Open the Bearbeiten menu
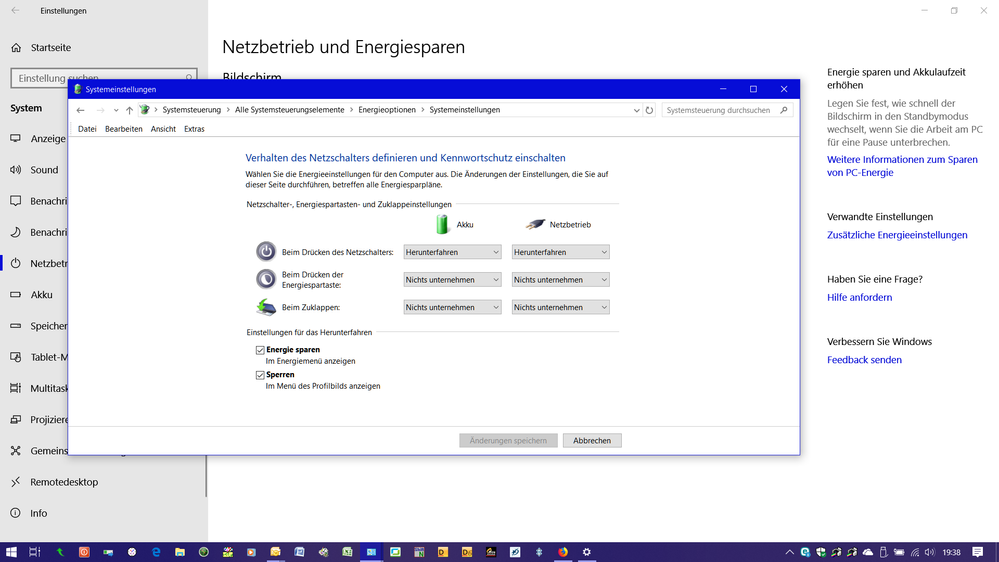 point(124,129)
